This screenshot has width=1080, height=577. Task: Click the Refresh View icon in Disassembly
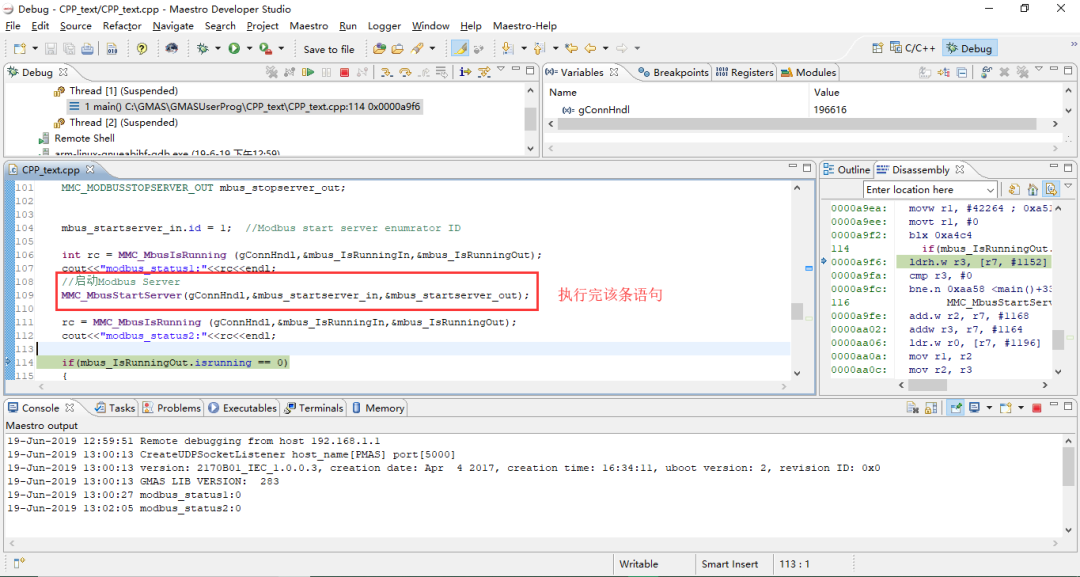coord(1014,189)
